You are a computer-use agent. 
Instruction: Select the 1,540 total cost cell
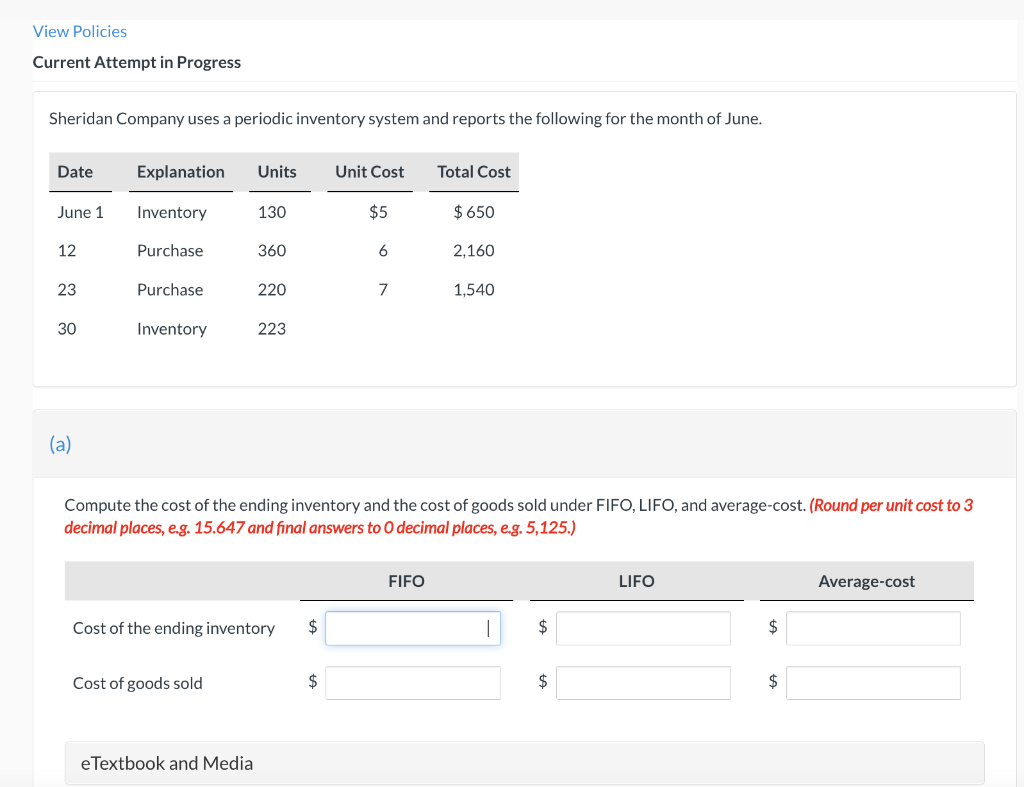click(x=474, y=290)
